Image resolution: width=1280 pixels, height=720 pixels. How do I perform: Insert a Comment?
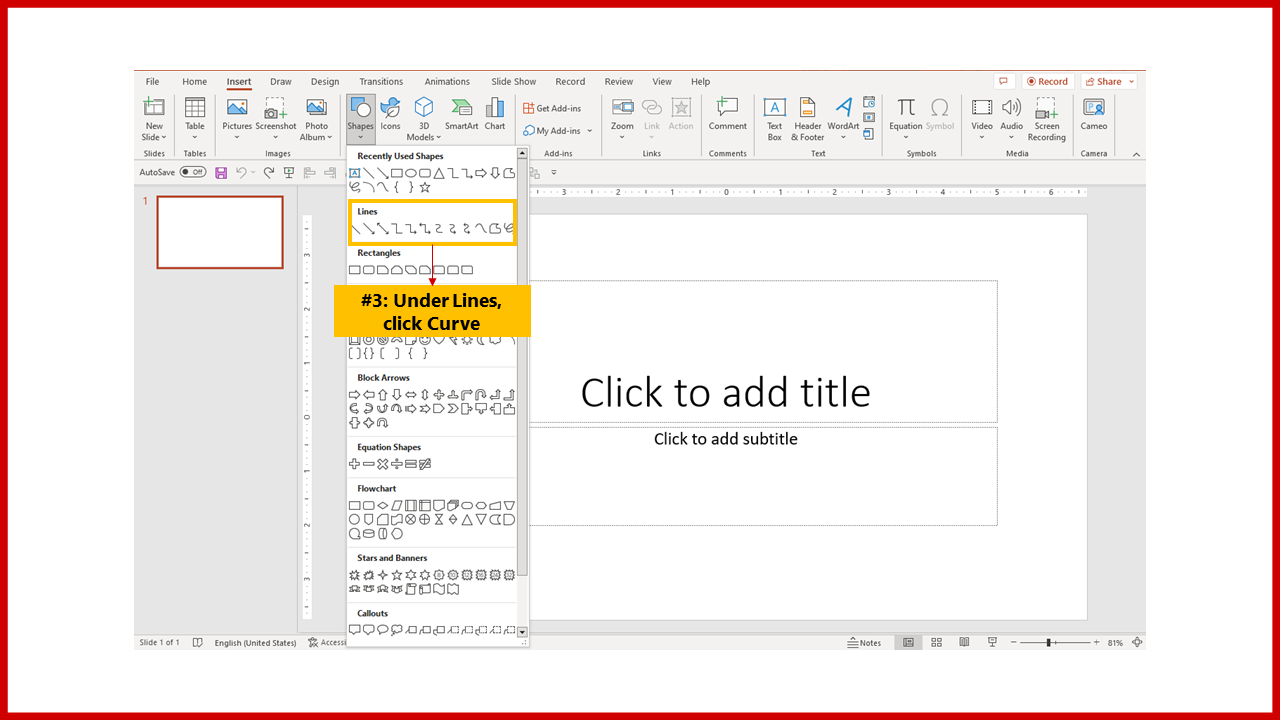tap(727, 114)
